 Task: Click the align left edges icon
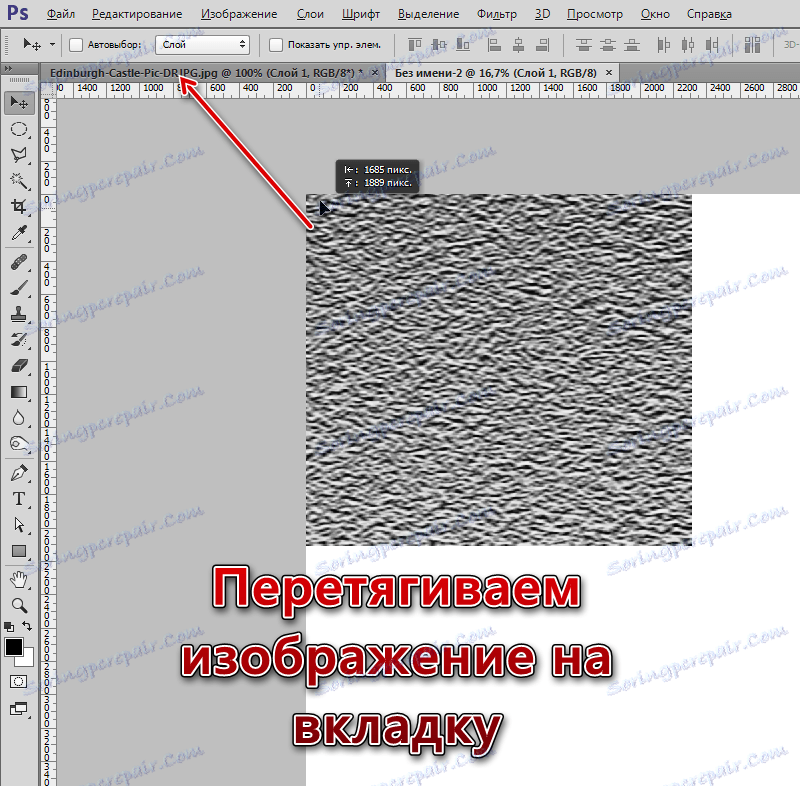(494, 45)
